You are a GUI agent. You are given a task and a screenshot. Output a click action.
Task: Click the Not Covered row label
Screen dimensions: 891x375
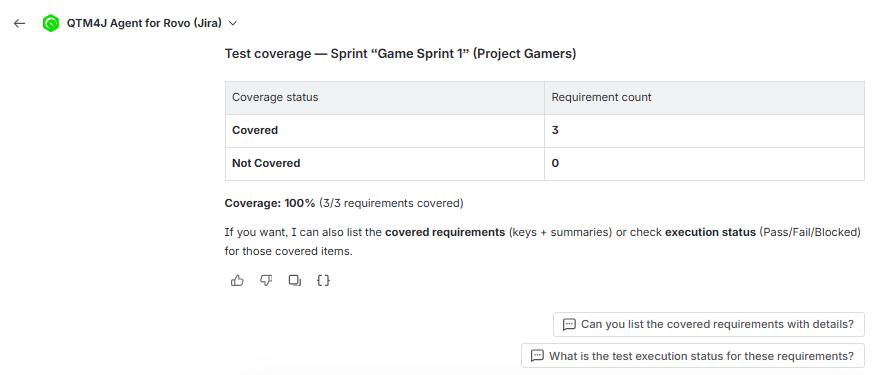pyautogui.click(x=266, y=163)
